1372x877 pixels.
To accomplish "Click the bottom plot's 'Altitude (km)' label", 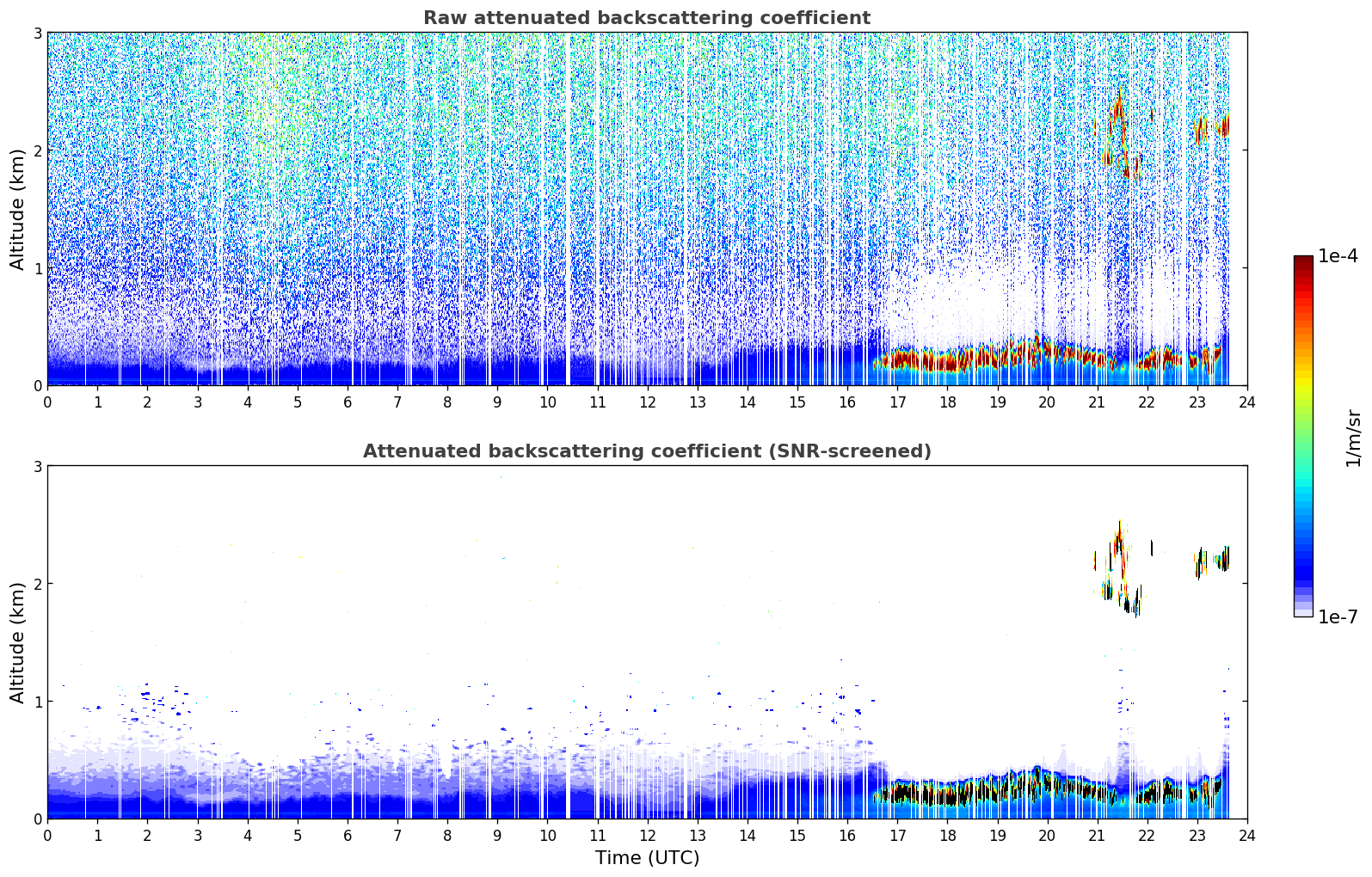I will tap(17, 642).
